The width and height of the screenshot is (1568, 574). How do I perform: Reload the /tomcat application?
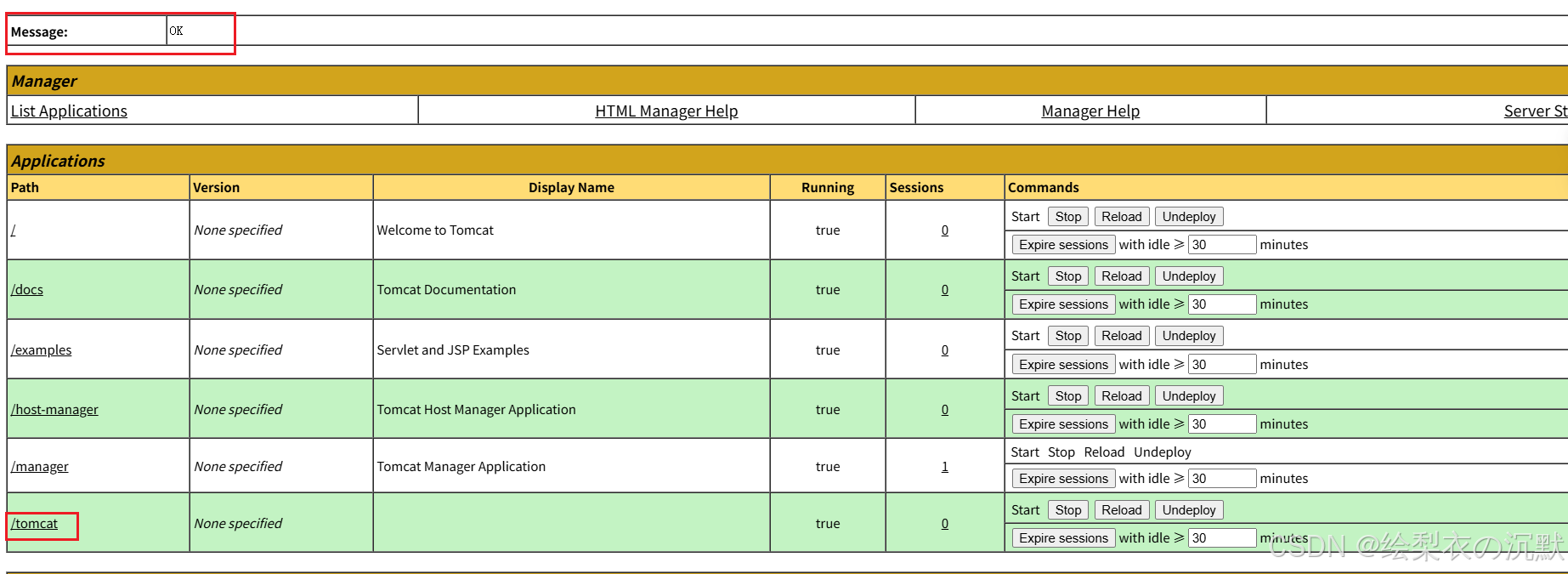point(1122,510)
